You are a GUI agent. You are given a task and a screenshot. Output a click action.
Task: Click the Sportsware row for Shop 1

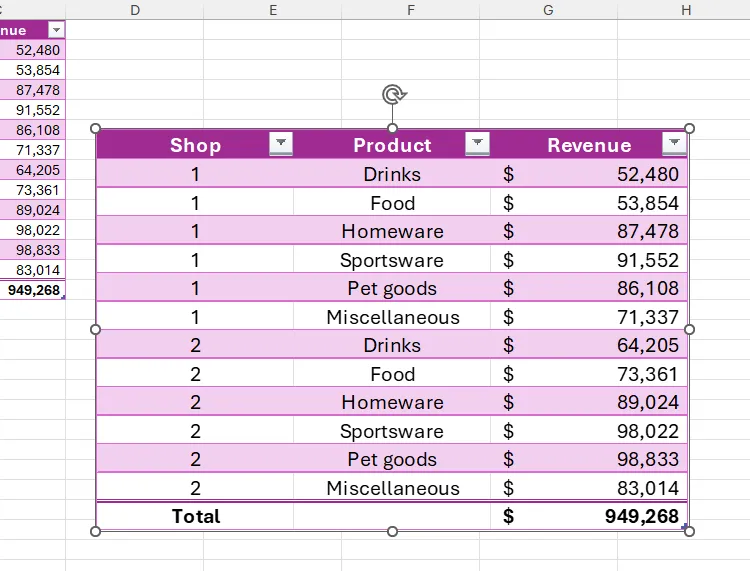tap(391, 260)
